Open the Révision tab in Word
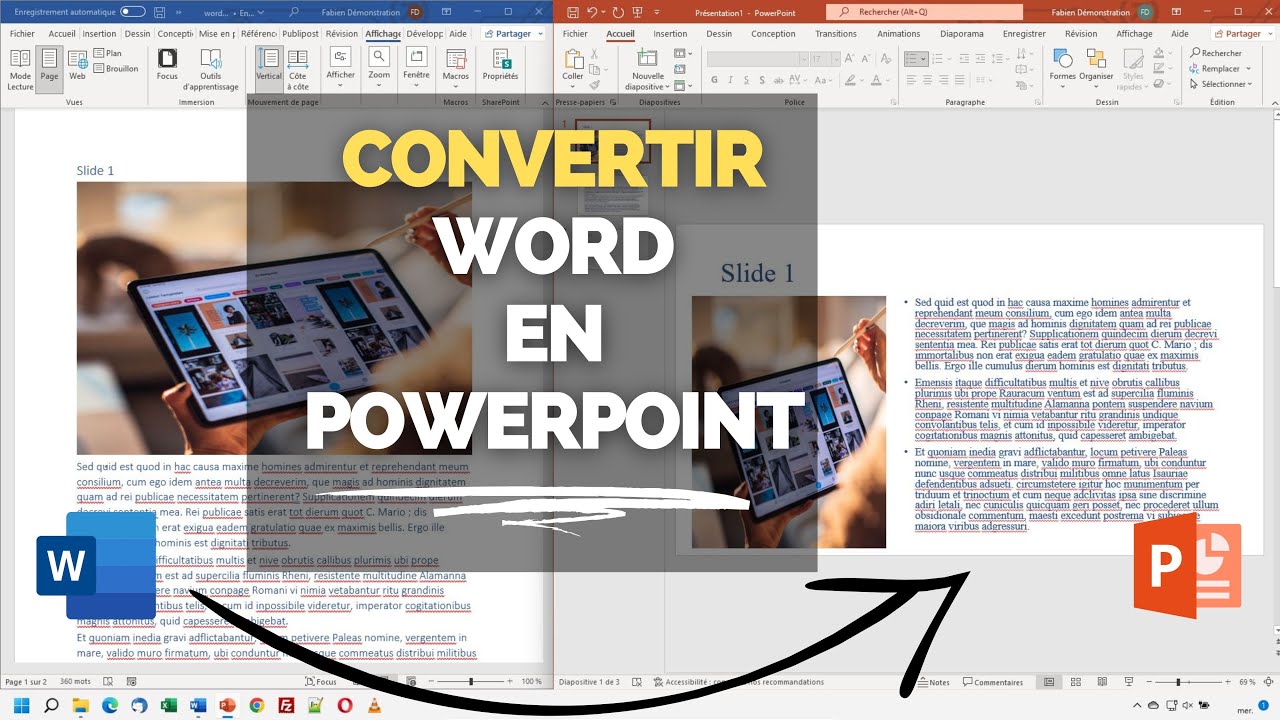This screenshot has width=1280, height=720. tap(341, 33)
